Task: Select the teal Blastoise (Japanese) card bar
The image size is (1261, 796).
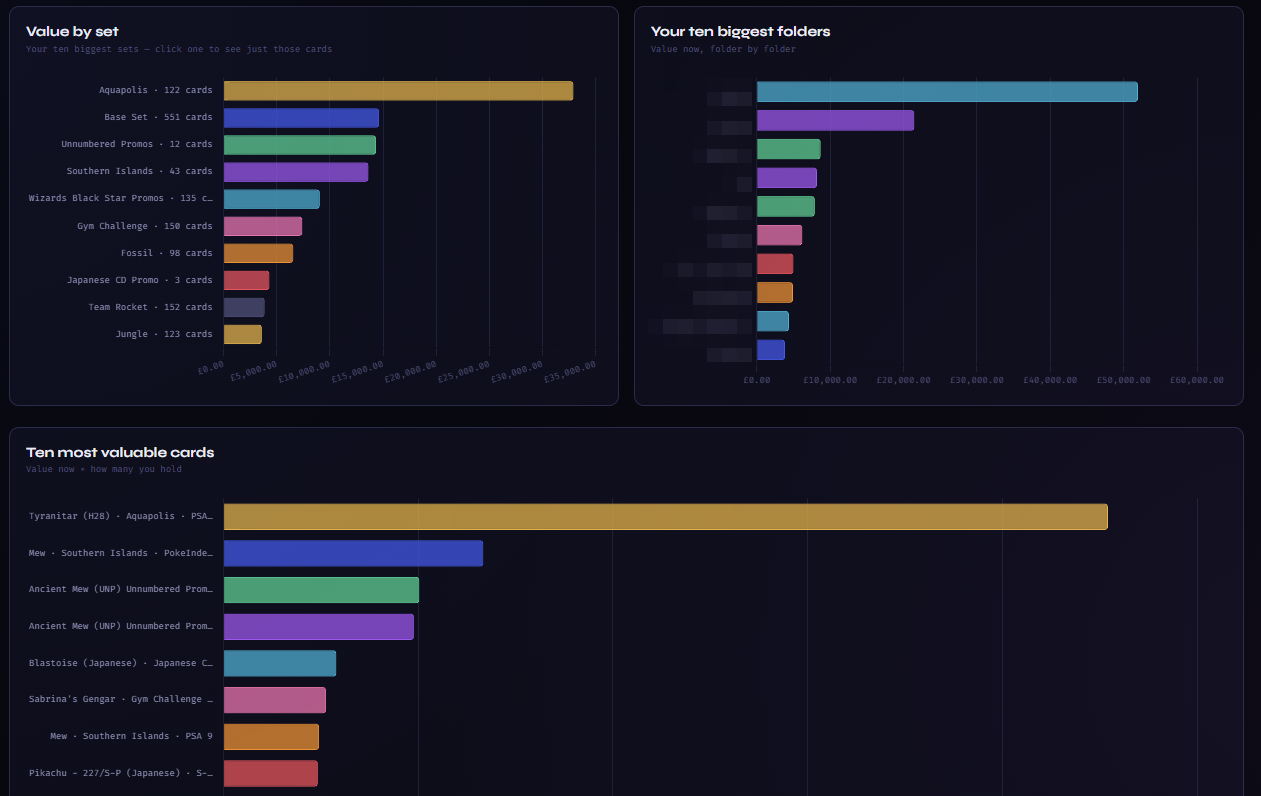Action: pyautogui.click(x=280, y=663)
